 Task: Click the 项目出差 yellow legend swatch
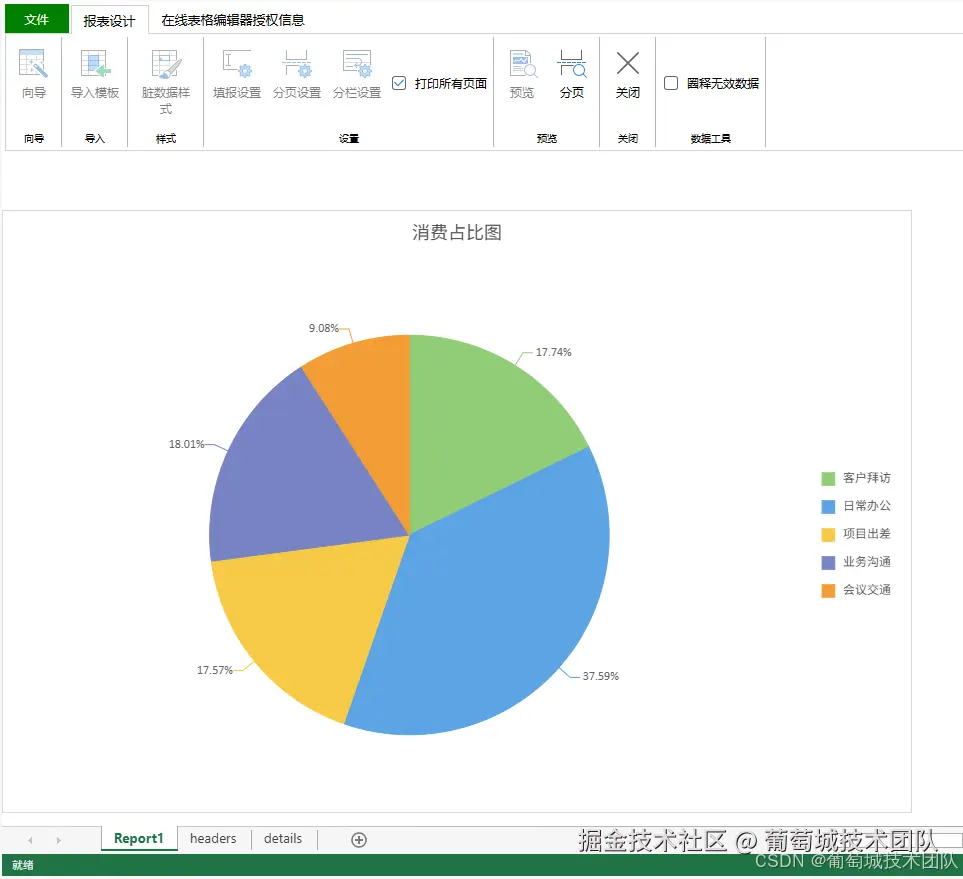pos(828,534)
